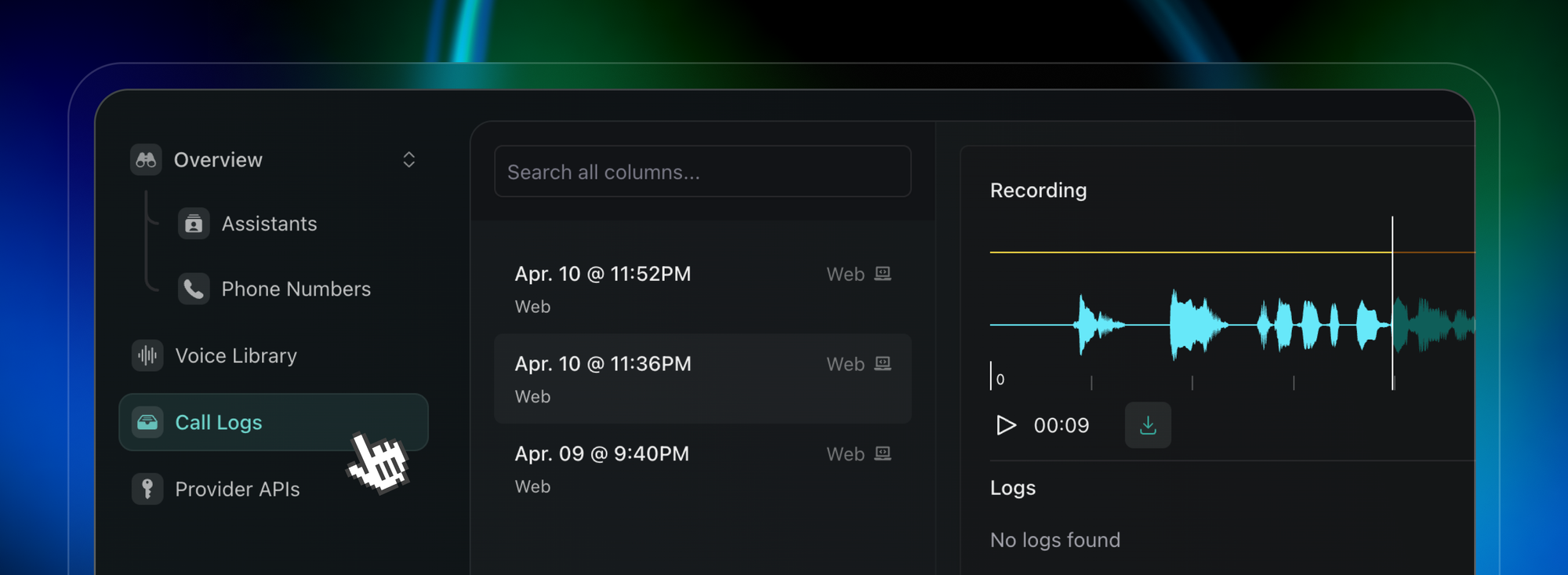The width and height of the screenshot is (1568, 575).
Task: Open call log Apr. 09 @ 9:40PM
Action: [x=601, y=455]
